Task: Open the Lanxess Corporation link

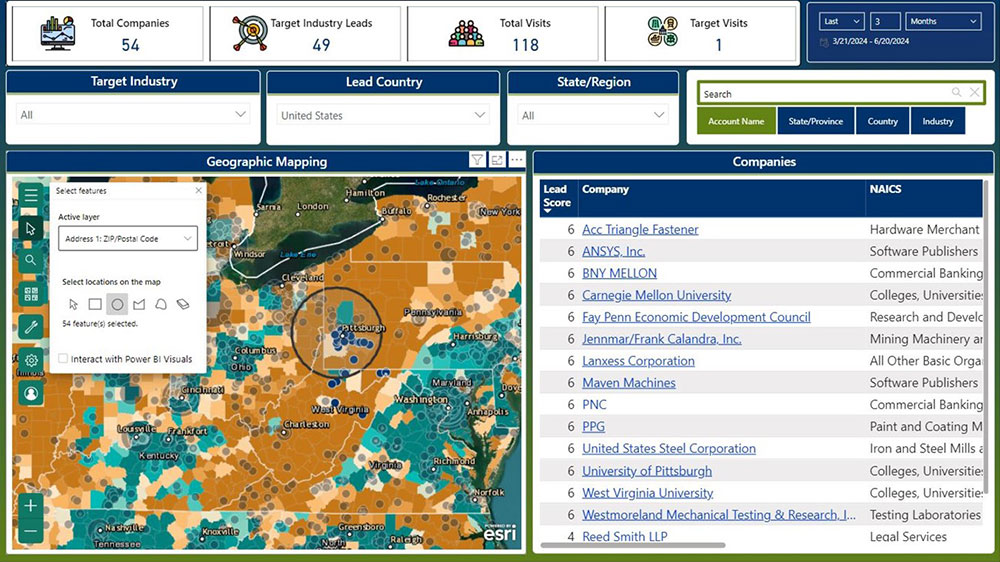Action: [638, 361]
